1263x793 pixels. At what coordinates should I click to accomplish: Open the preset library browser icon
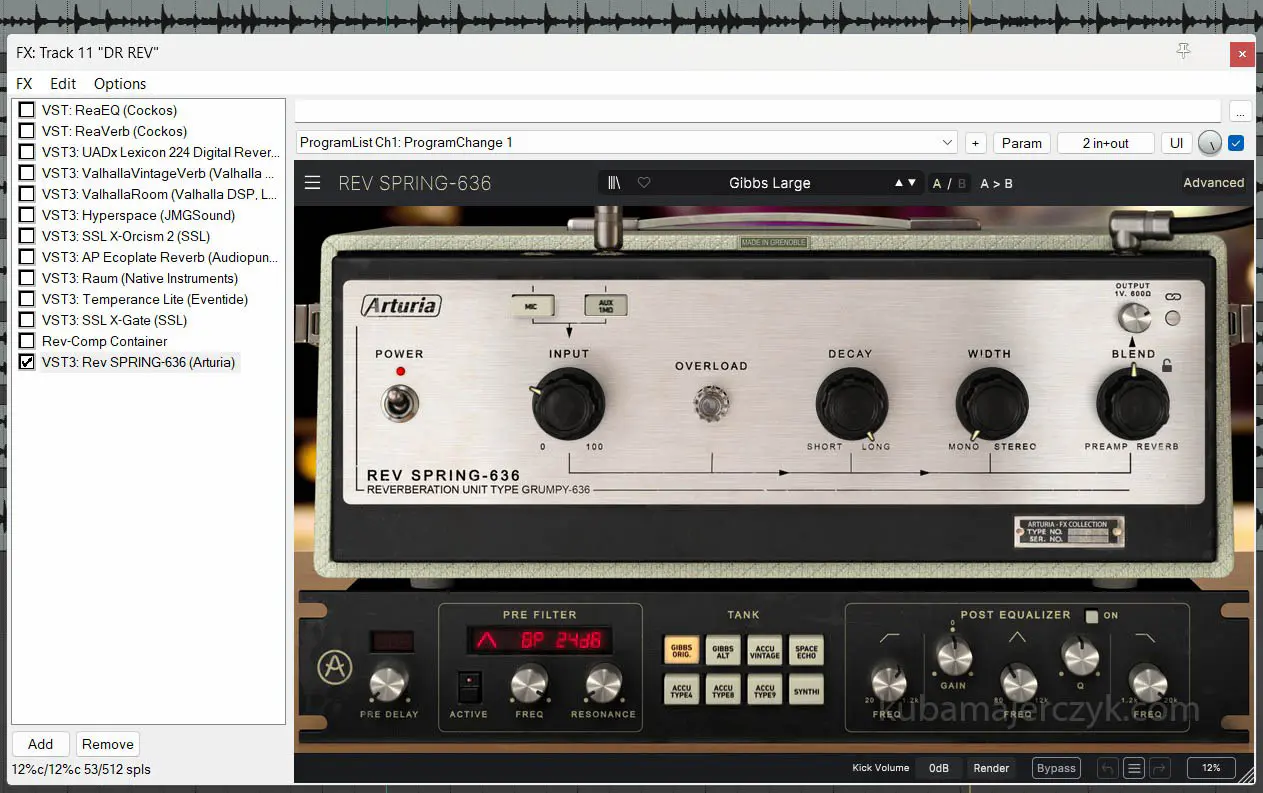pyautogui.click(x=614, y=183)
